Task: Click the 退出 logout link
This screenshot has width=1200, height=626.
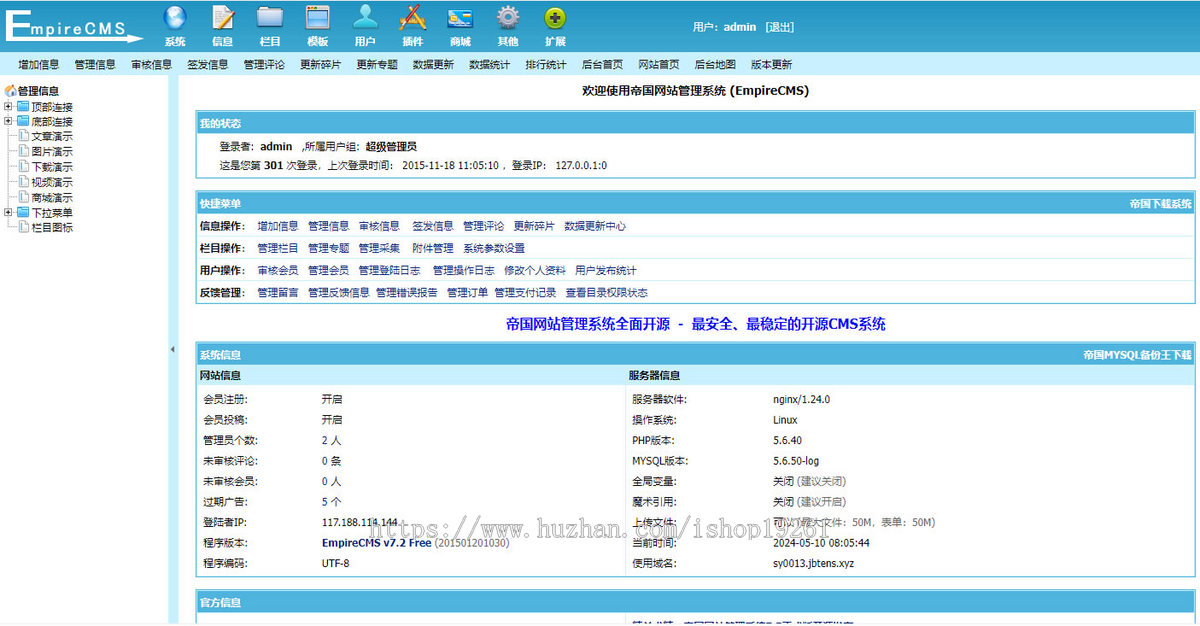Action: point(780,27)
